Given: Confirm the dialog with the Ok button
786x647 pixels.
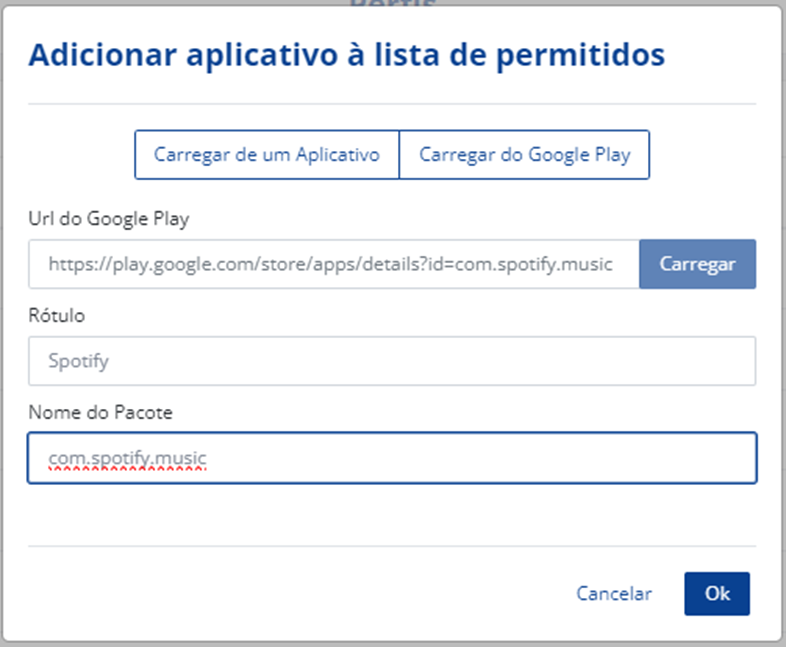Looking at the screenshot, I should [x=716, y=593].
